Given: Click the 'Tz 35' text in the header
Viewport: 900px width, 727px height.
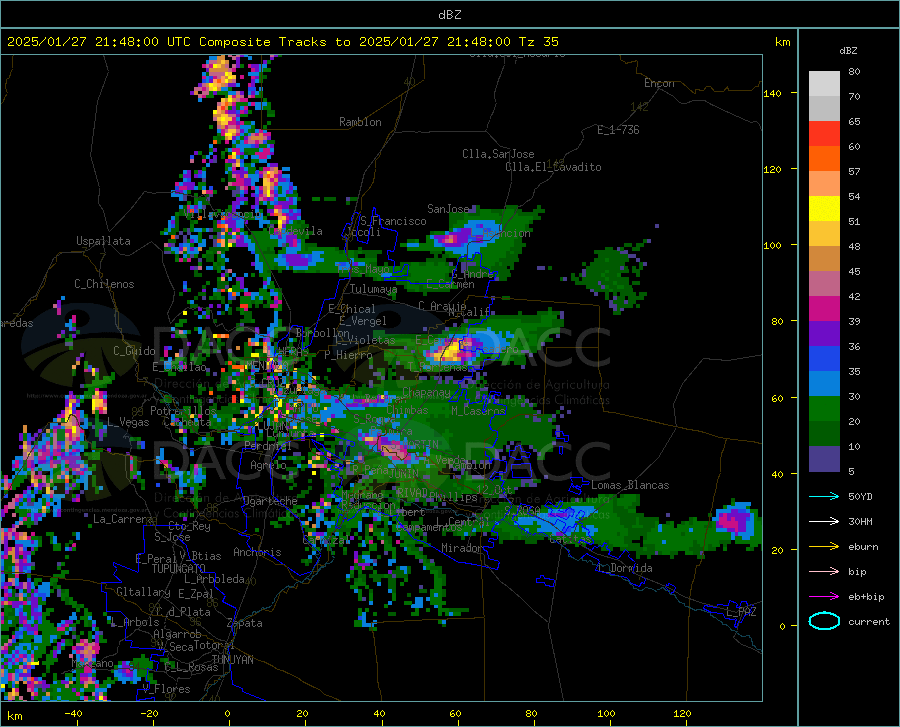Looking at the screenshot, I should [x=538, y=42].
